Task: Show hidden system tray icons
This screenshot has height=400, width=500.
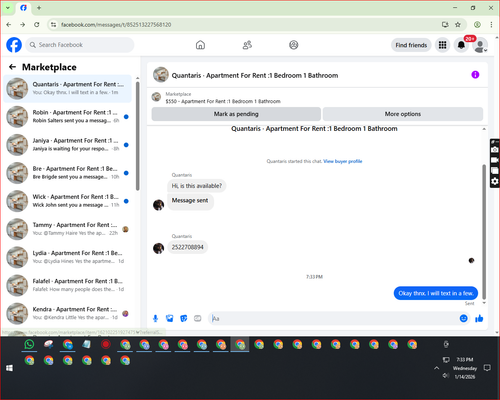Action: click(x=436, y=368)
